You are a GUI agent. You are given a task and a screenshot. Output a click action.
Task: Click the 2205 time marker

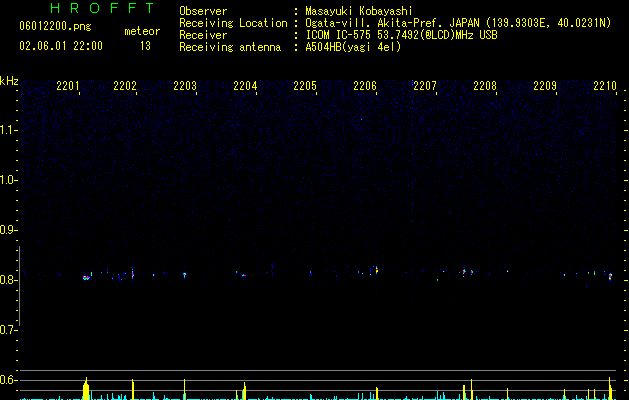pos(305,85)
